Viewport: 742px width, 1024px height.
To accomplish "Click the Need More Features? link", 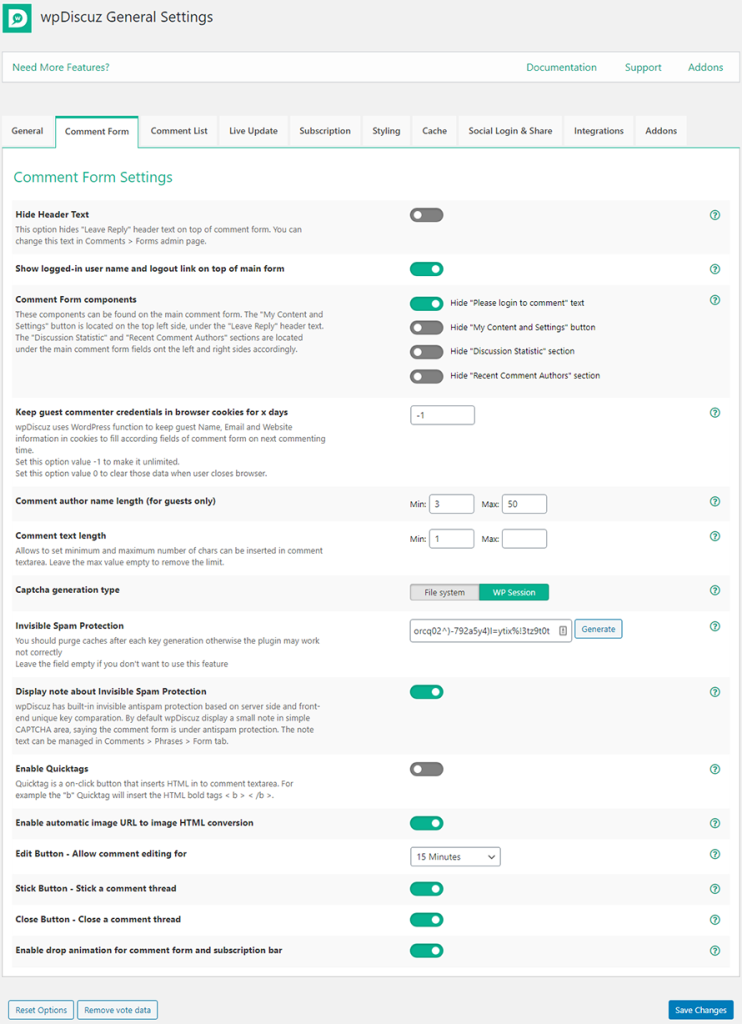I will point(61,67).
